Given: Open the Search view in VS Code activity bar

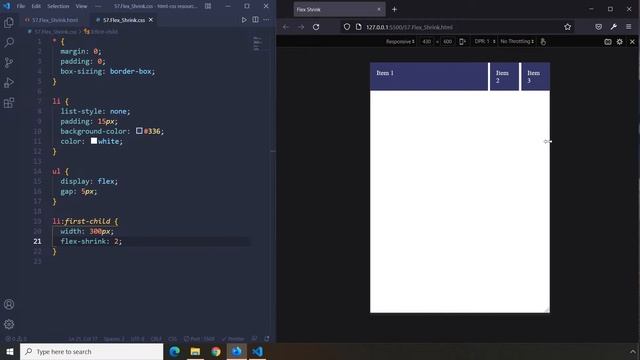Looking at the screenshot, I should click(x=9, y=42).
